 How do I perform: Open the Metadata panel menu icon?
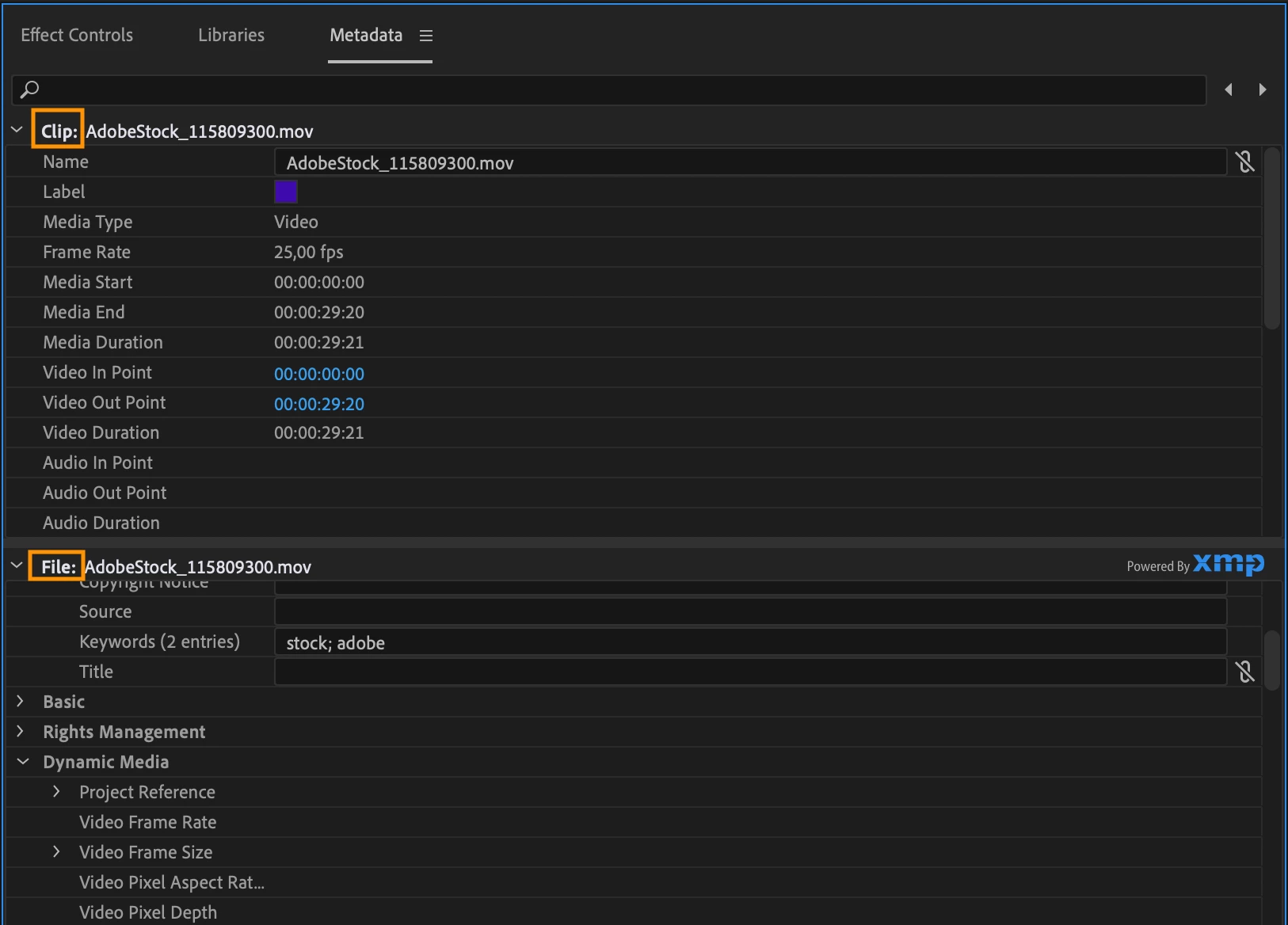(x=426, y=36)
